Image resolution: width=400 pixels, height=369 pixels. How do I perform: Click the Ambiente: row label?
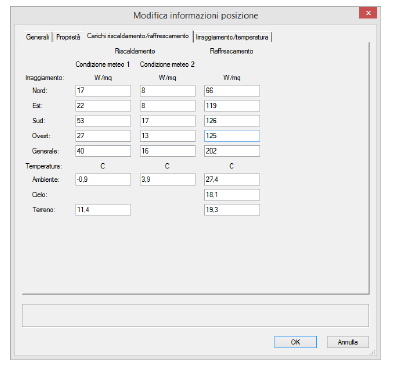click(x=46, y=179)
